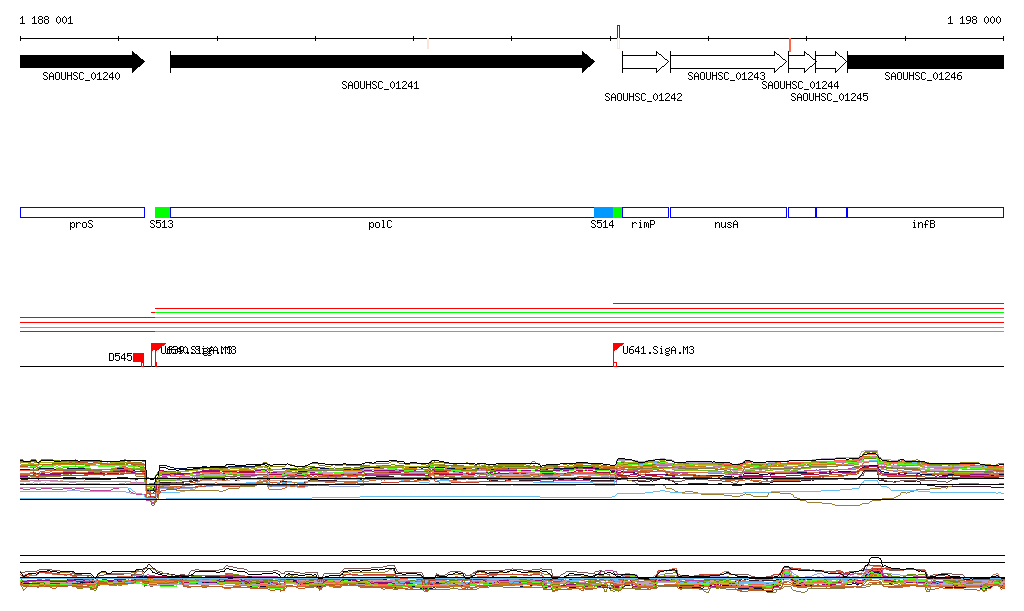Screen dimensions: 1024x611
Task: Click the nusA segment box
Action: 727,212
